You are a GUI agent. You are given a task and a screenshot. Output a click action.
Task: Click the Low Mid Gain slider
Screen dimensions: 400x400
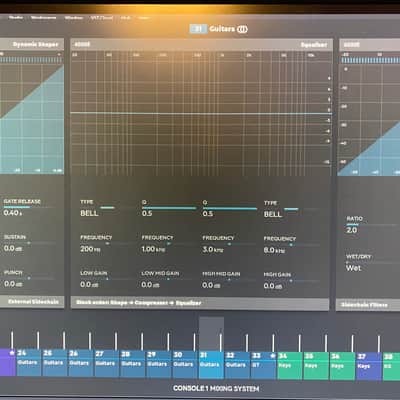point(169,279)
